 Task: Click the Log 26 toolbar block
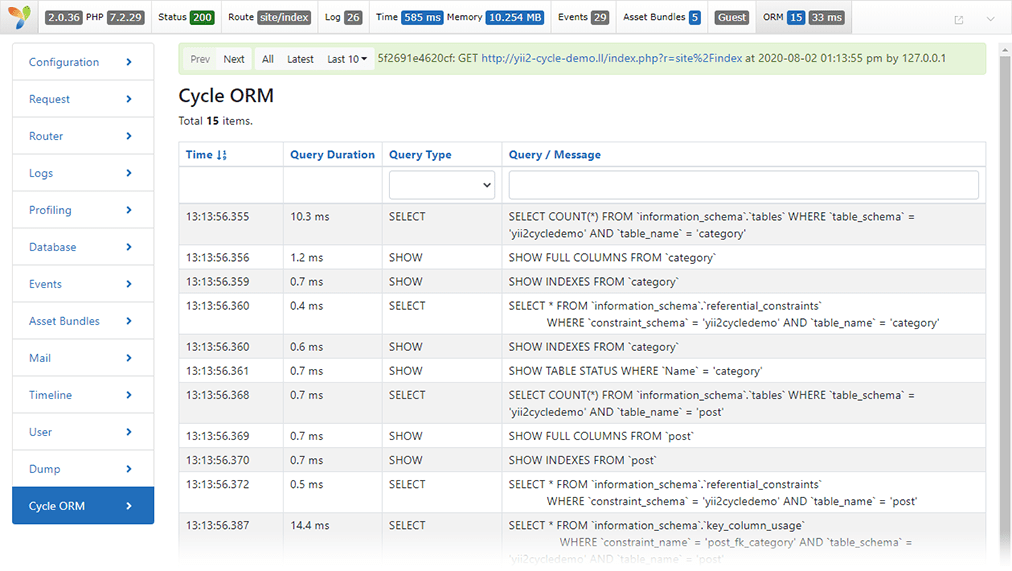[343, 17]
